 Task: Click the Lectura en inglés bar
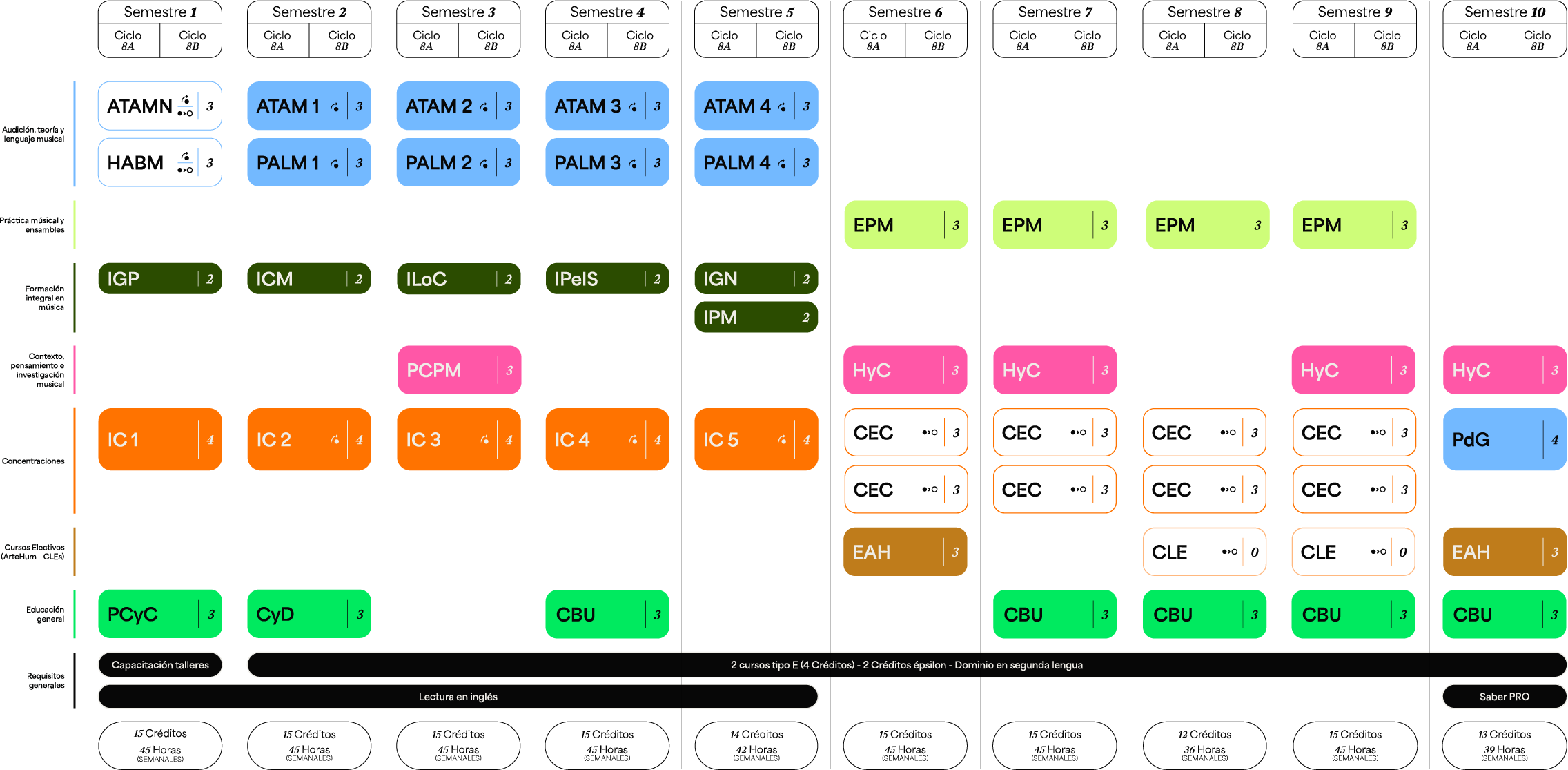(458, 697)
